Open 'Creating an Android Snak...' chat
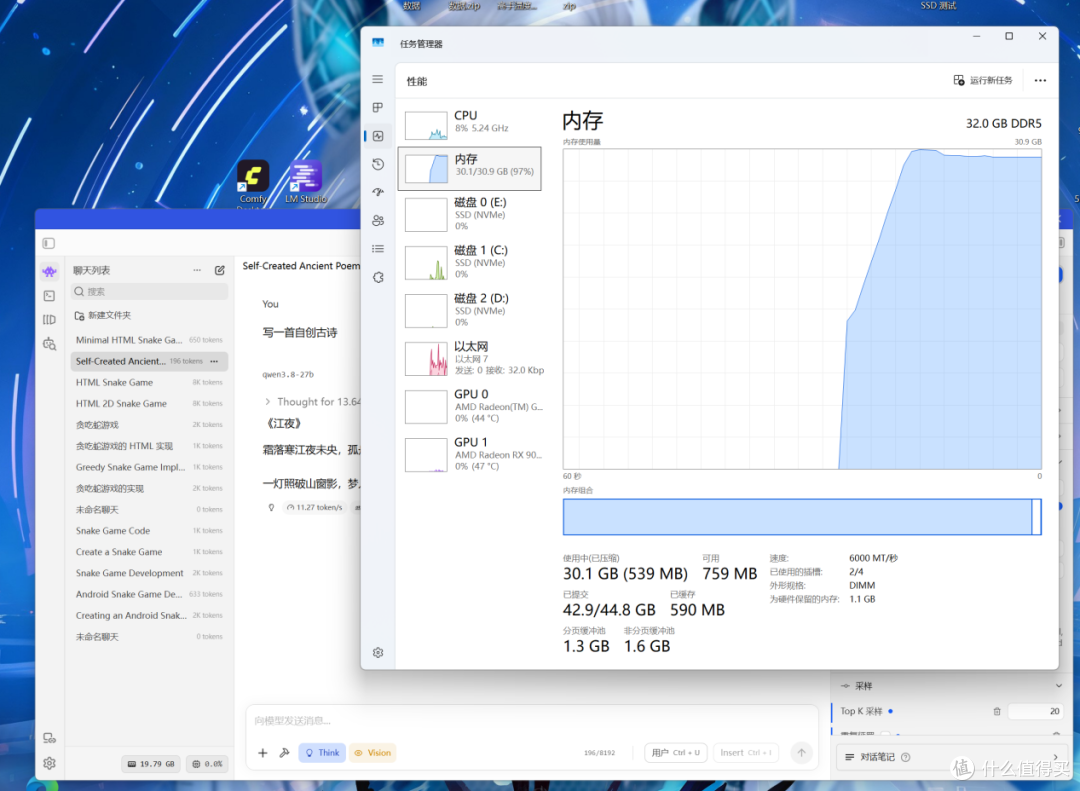The height and width of the screenshot is (791, 1080). point(149,615)
